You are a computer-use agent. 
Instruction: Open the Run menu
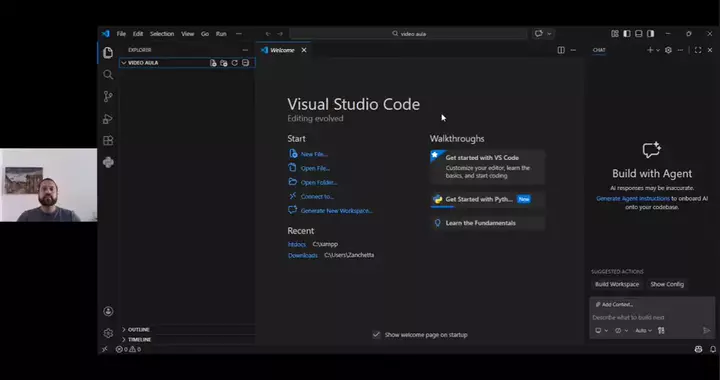[221, 34]
